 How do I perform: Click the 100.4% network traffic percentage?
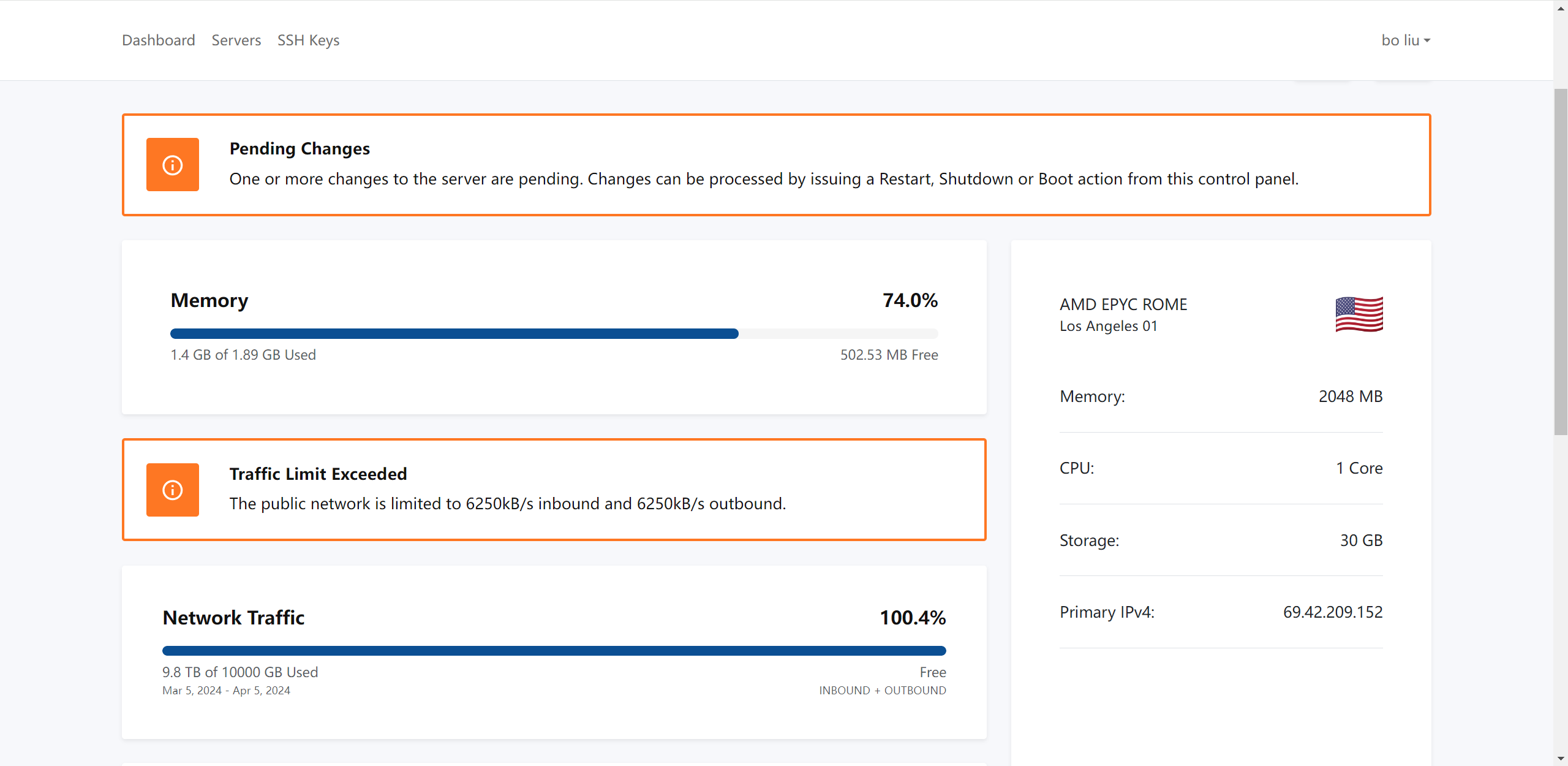913,618
